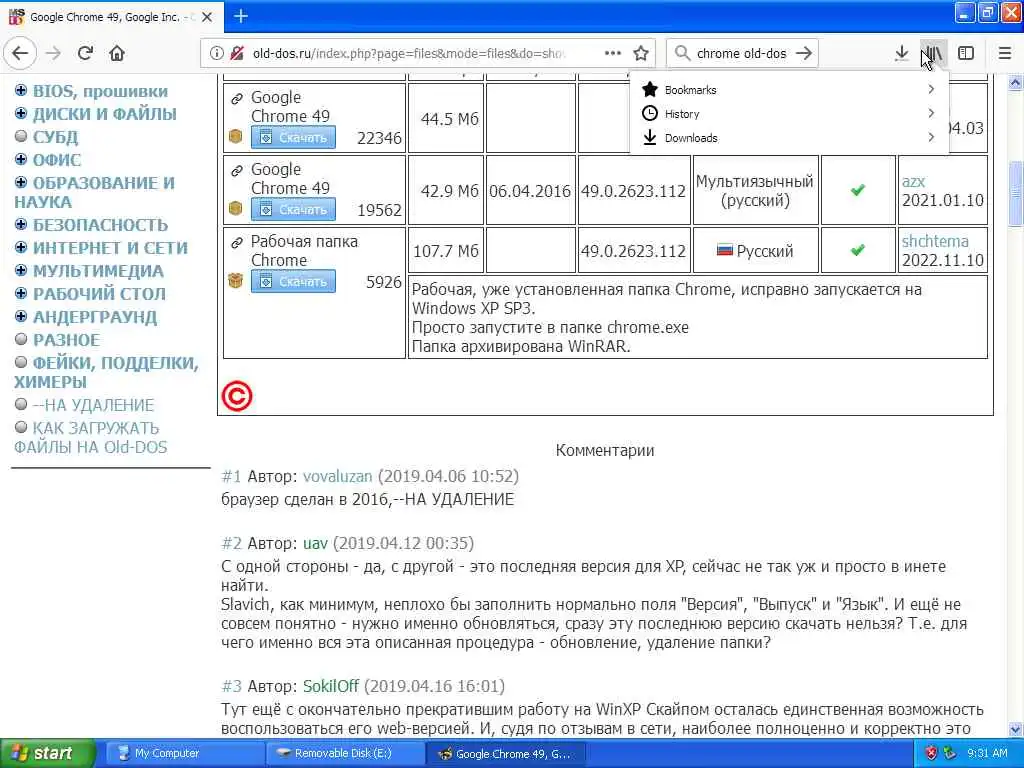Expand the Downloads submenu chevron

(931, 138)
